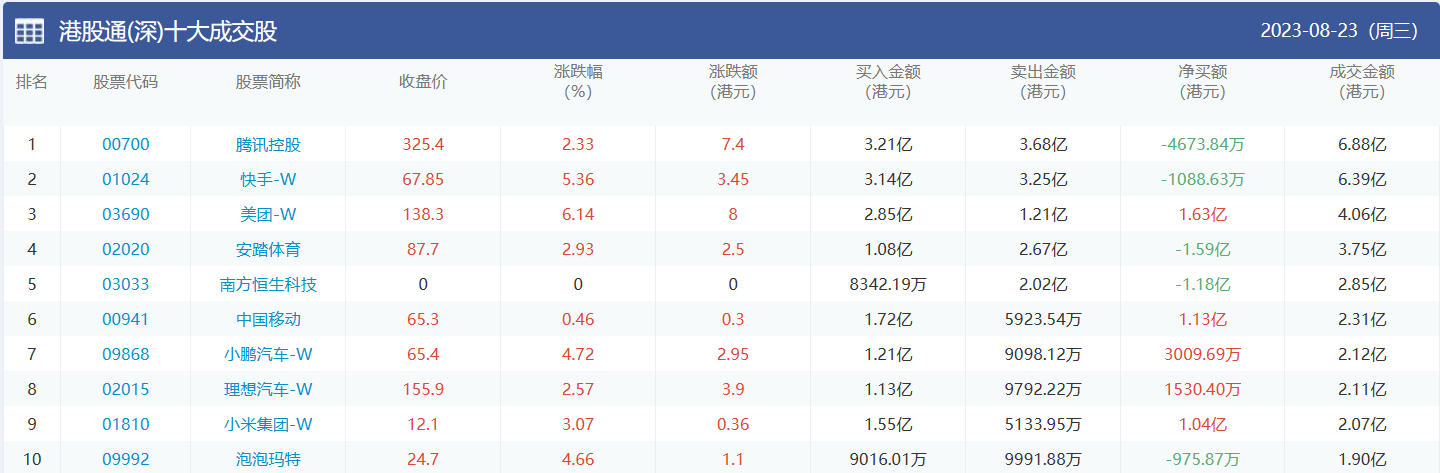Click the 港股通(深)十大成交股 title

point(167,31)
